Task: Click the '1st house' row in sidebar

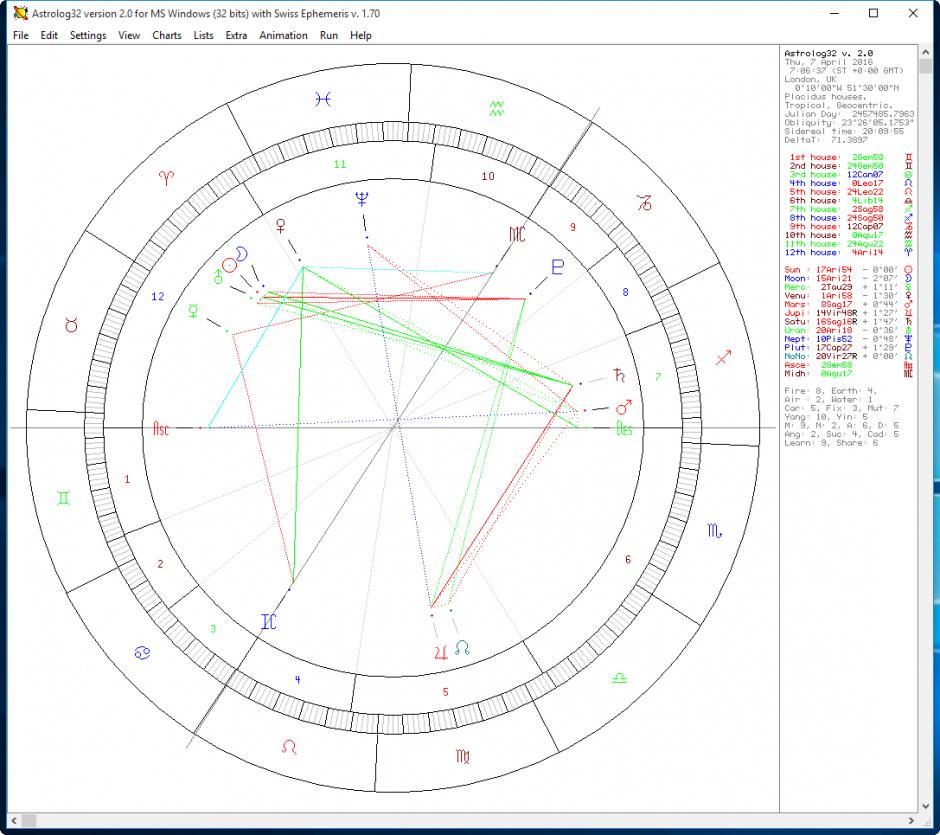Action: (851, 157)
